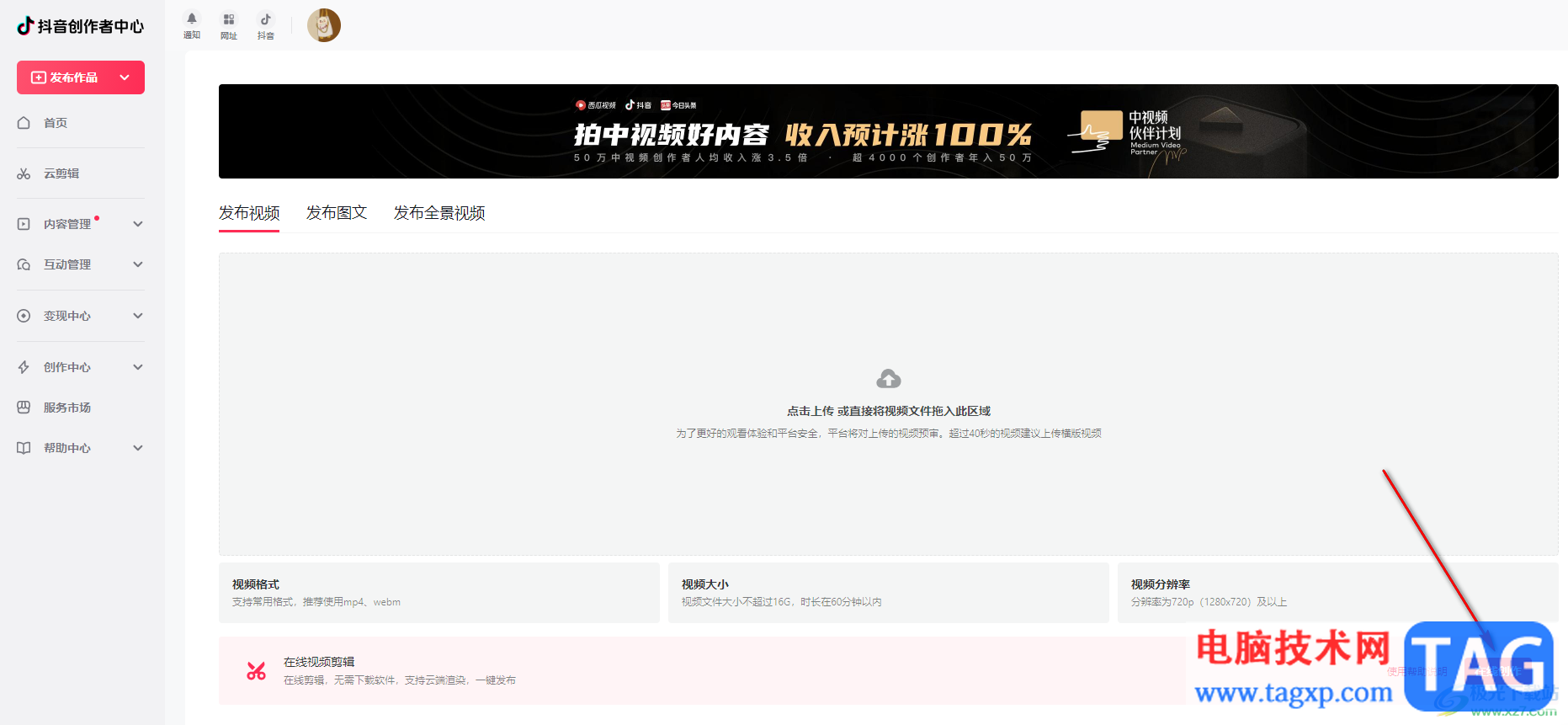Click the 西瓜视频 logo in banner
This screenshot has height=725, width=1568.
point(596,105)
